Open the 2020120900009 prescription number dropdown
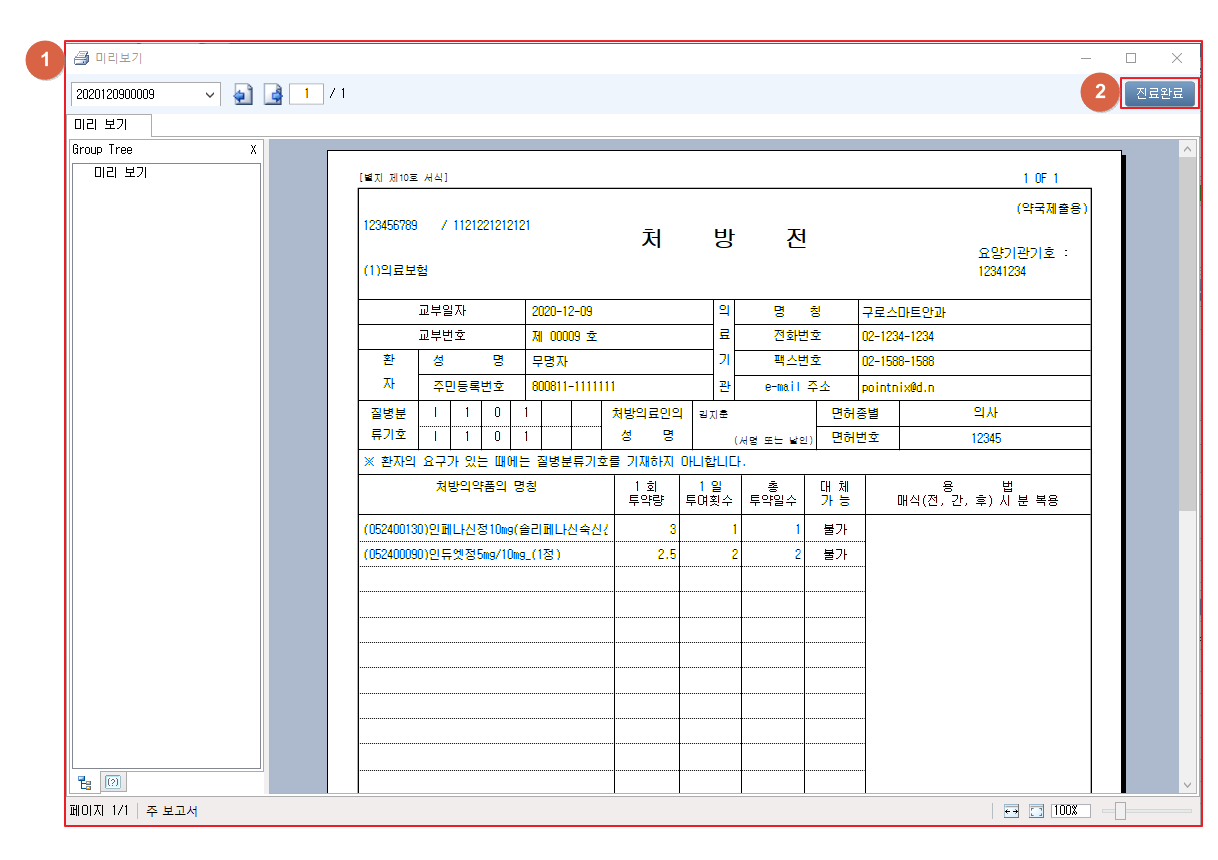1218x860 pixels. click(x=210, y=94)
